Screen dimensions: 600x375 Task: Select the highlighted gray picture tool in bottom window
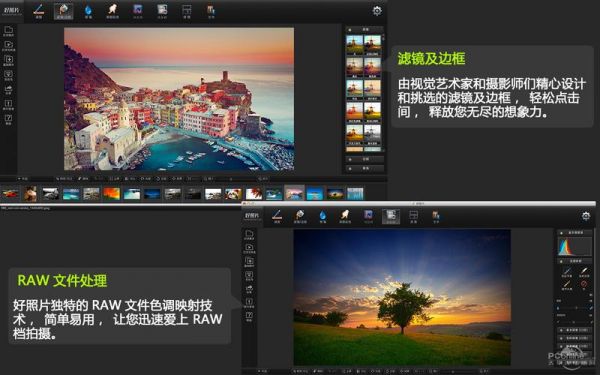click(x=391, y=217)
